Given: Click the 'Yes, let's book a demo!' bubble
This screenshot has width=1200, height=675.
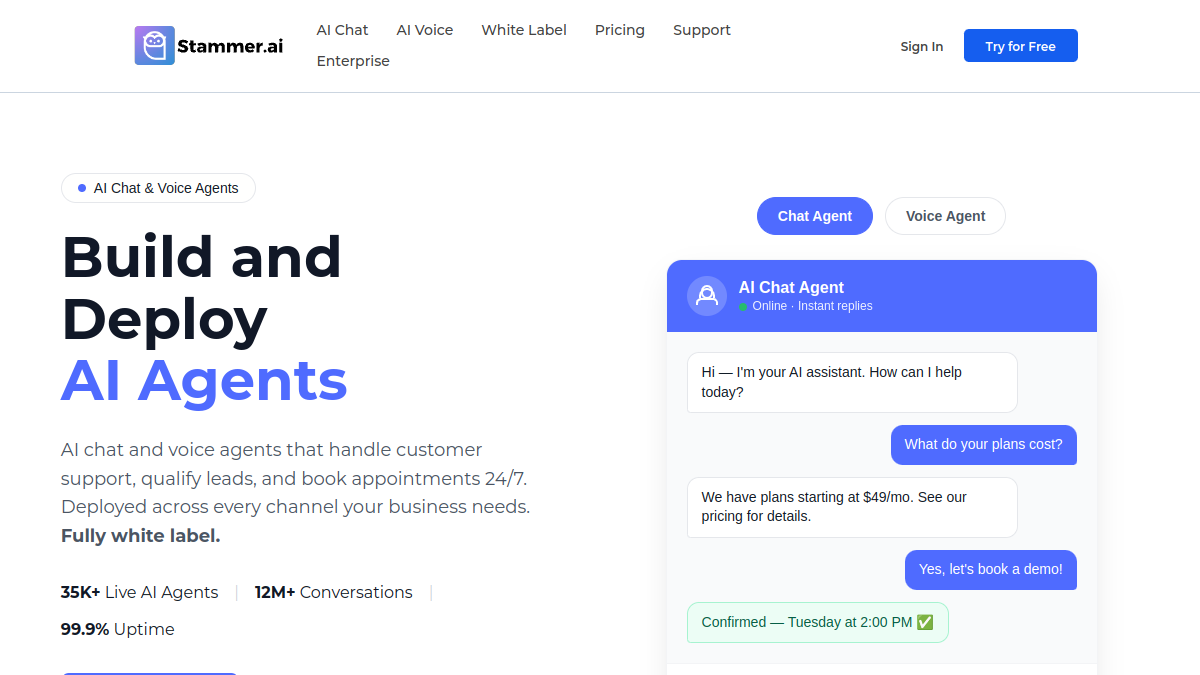Looking at the screenshot, I should click(x=991, y=570).
